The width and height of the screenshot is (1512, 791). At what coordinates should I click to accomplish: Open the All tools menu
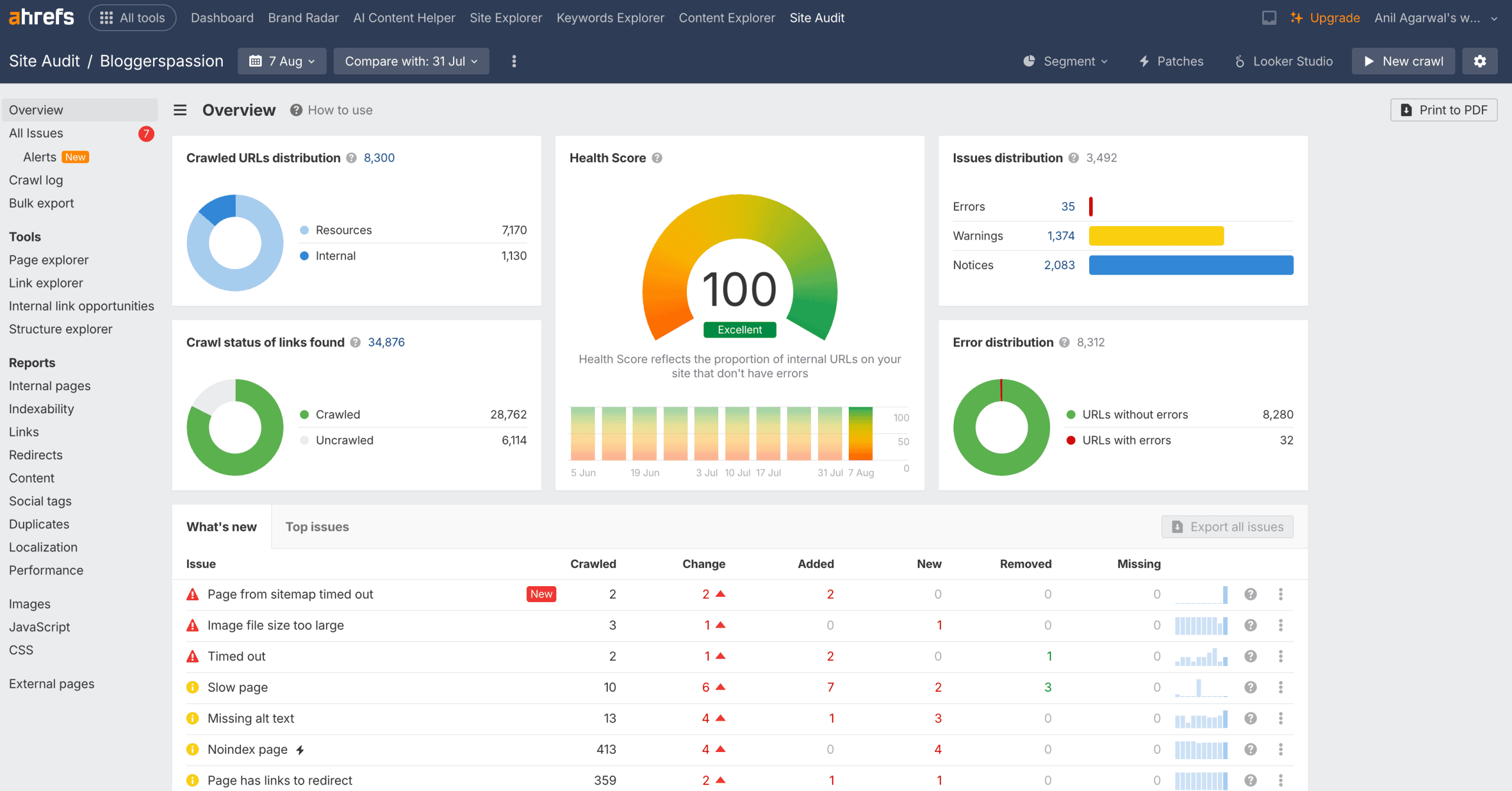tap(132, 18)
